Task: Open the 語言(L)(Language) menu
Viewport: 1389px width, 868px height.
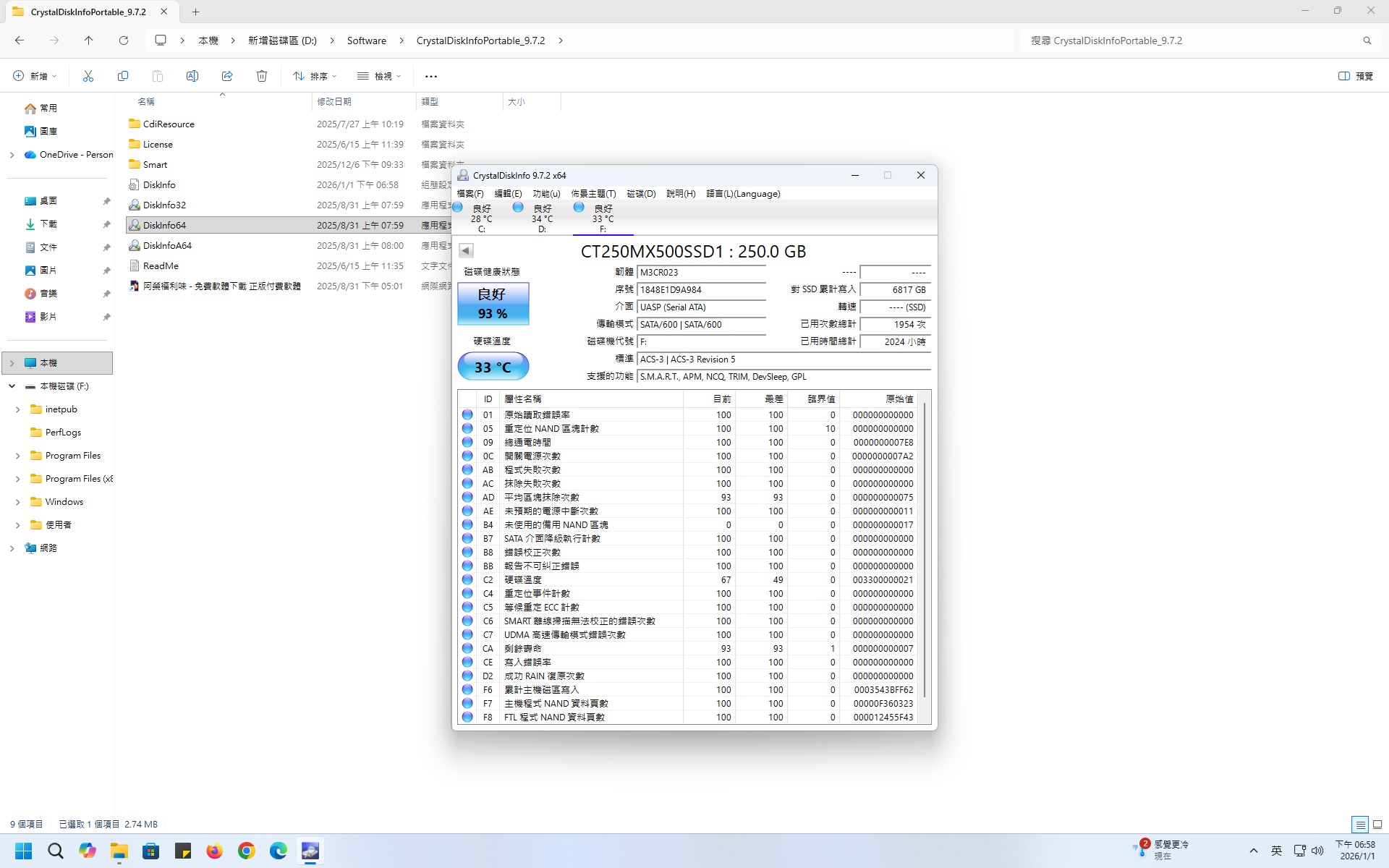Action: tap(743, 194)
